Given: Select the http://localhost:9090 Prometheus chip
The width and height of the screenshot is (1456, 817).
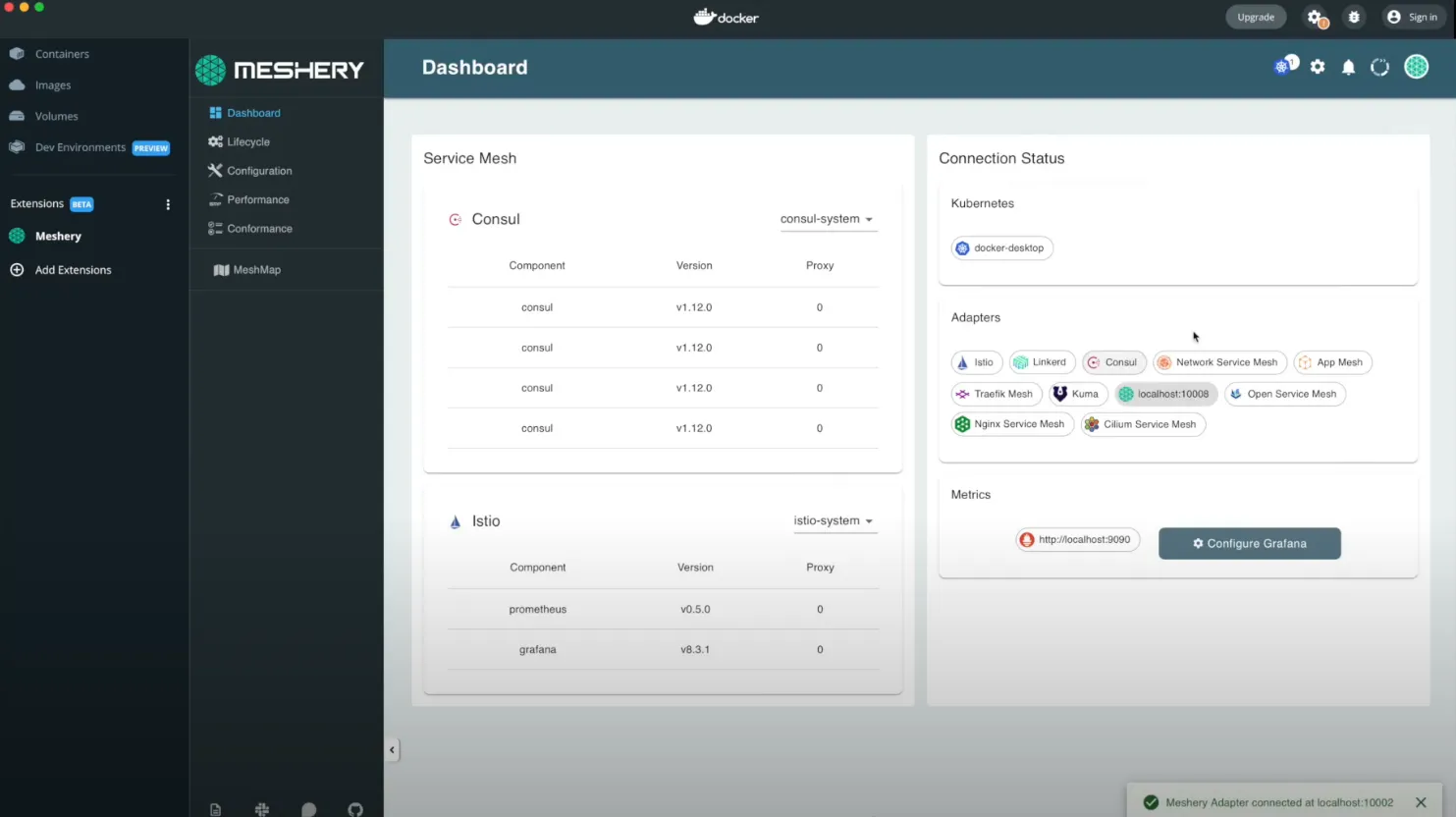Looking at the screenshot, I should pyautogui.click(x=1077, y=539).
